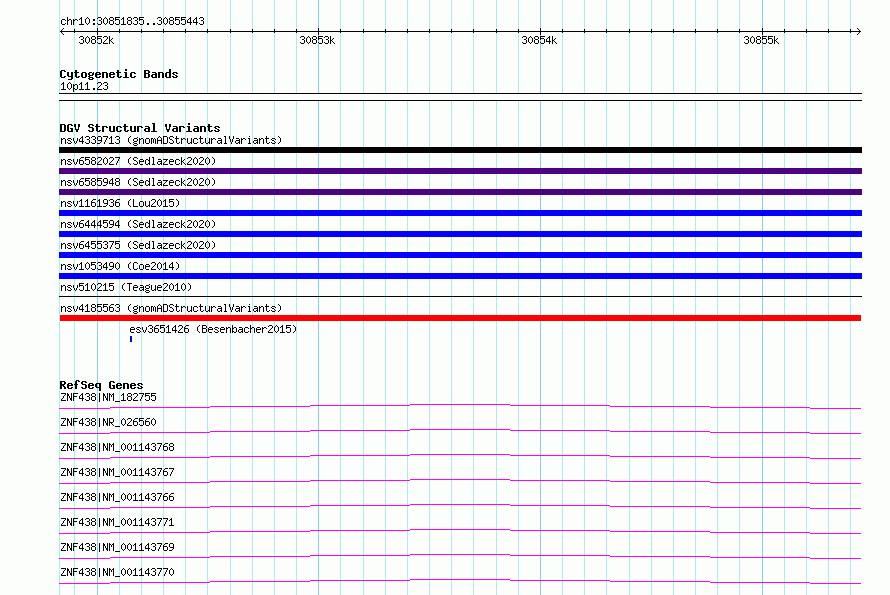This screenshot has width=890, height=595.
Task: Click the 30852k ruler label
Action: [96, 40]
